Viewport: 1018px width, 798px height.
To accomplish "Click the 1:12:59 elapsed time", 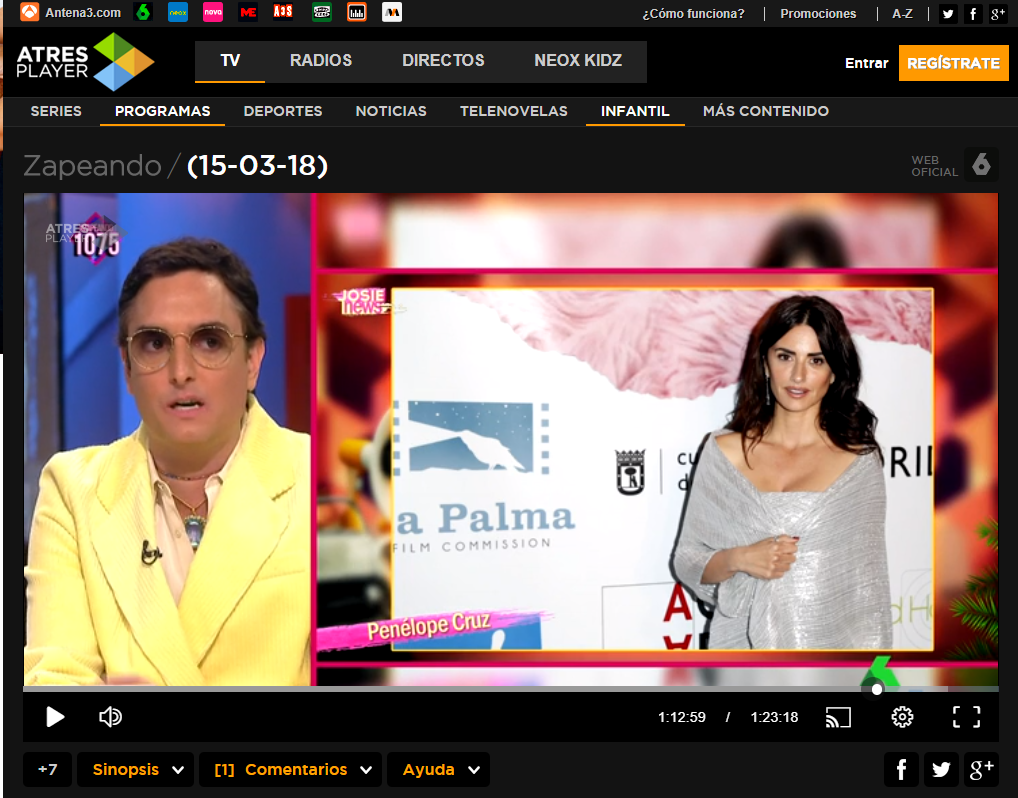I will click(x=682, y=717).
